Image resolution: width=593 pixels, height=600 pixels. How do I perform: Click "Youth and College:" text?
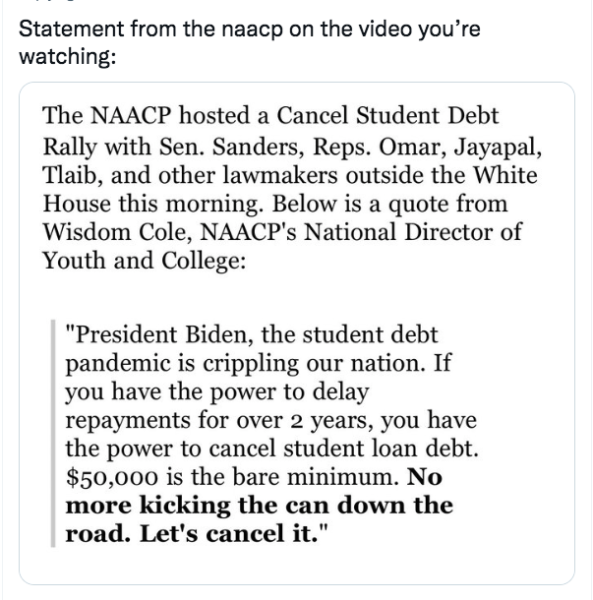[144, 261]
